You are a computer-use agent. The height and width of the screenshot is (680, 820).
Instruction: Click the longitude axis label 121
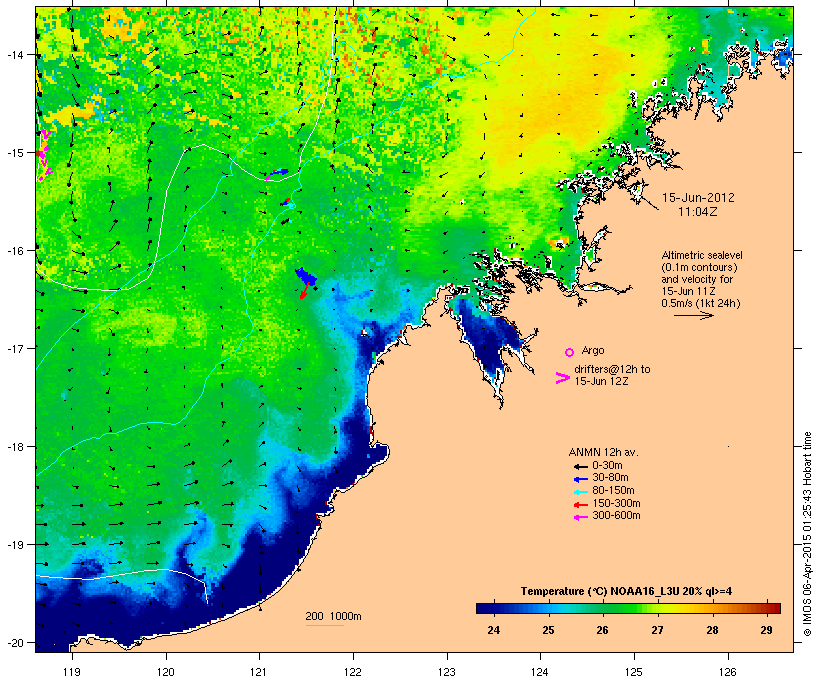click(259, 672)
